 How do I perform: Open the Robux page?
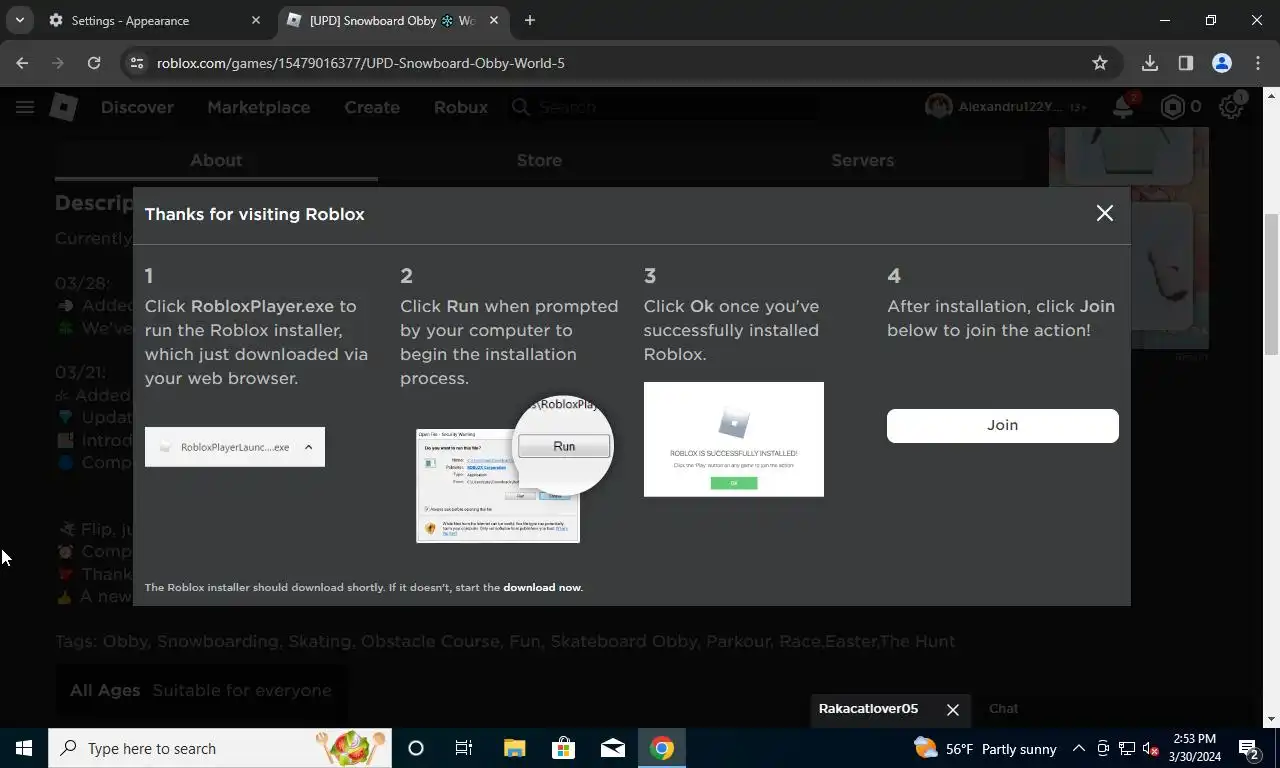pyautogui.click(x=461, y=107)
